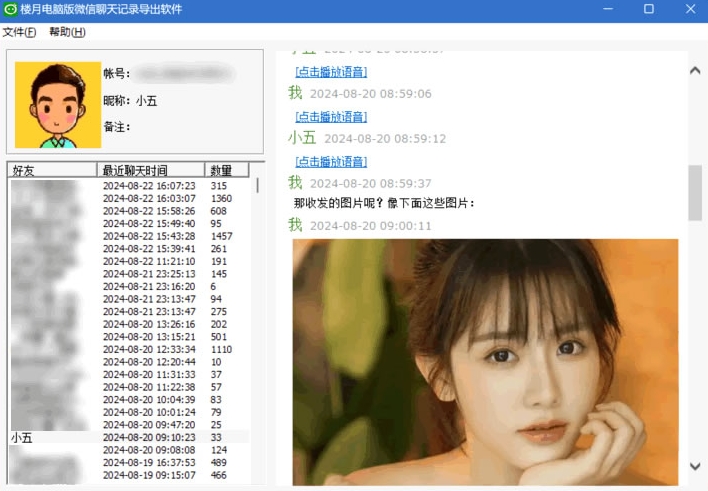Select row dated 2024-08-22 15:43:28
The width and height of the screenshot is (708, 491).
pyautogui.click(x=129, y=236)
